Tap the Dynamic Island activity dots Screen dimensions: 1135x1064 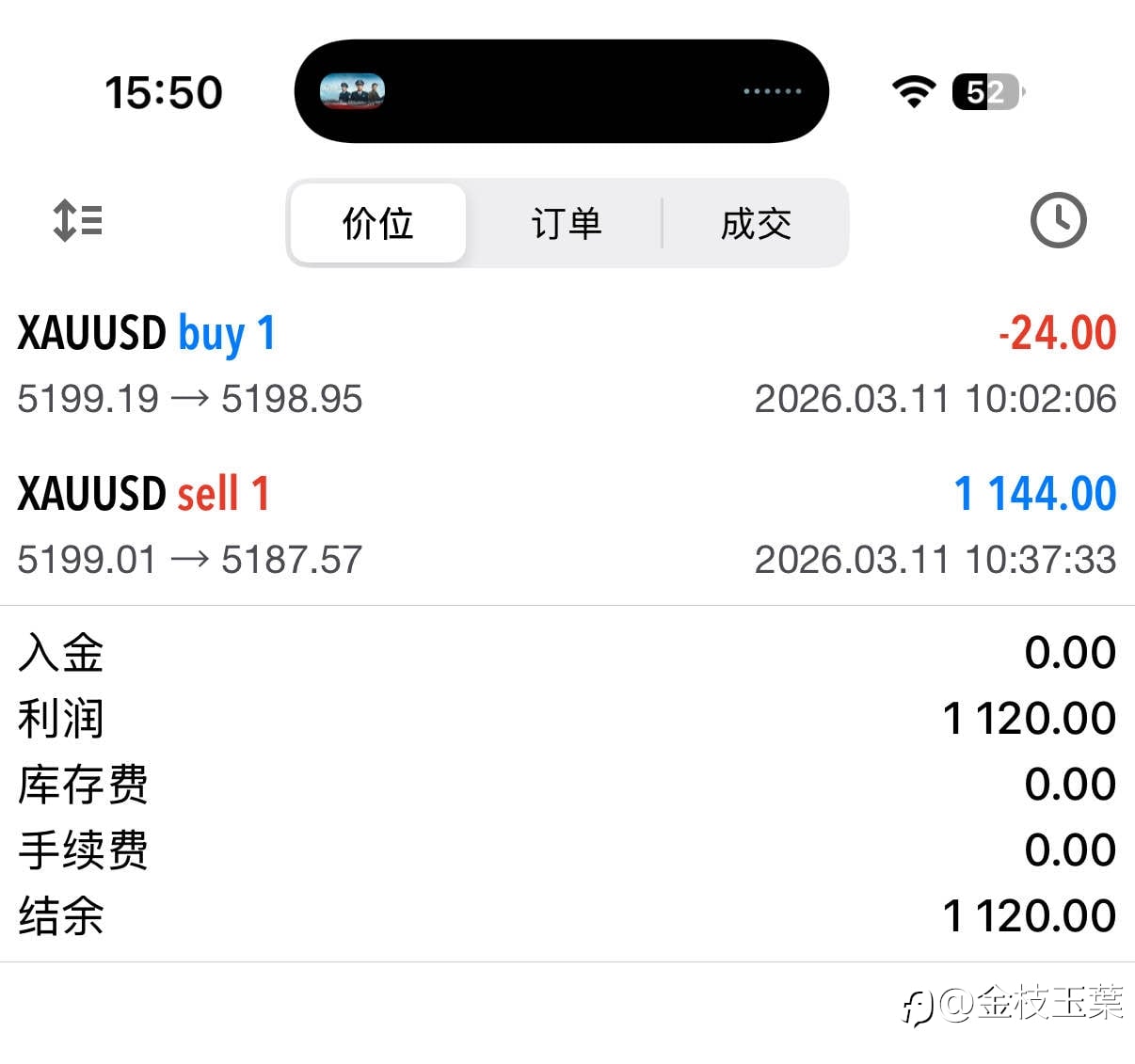pyautogui.click(x=772, y=91)
